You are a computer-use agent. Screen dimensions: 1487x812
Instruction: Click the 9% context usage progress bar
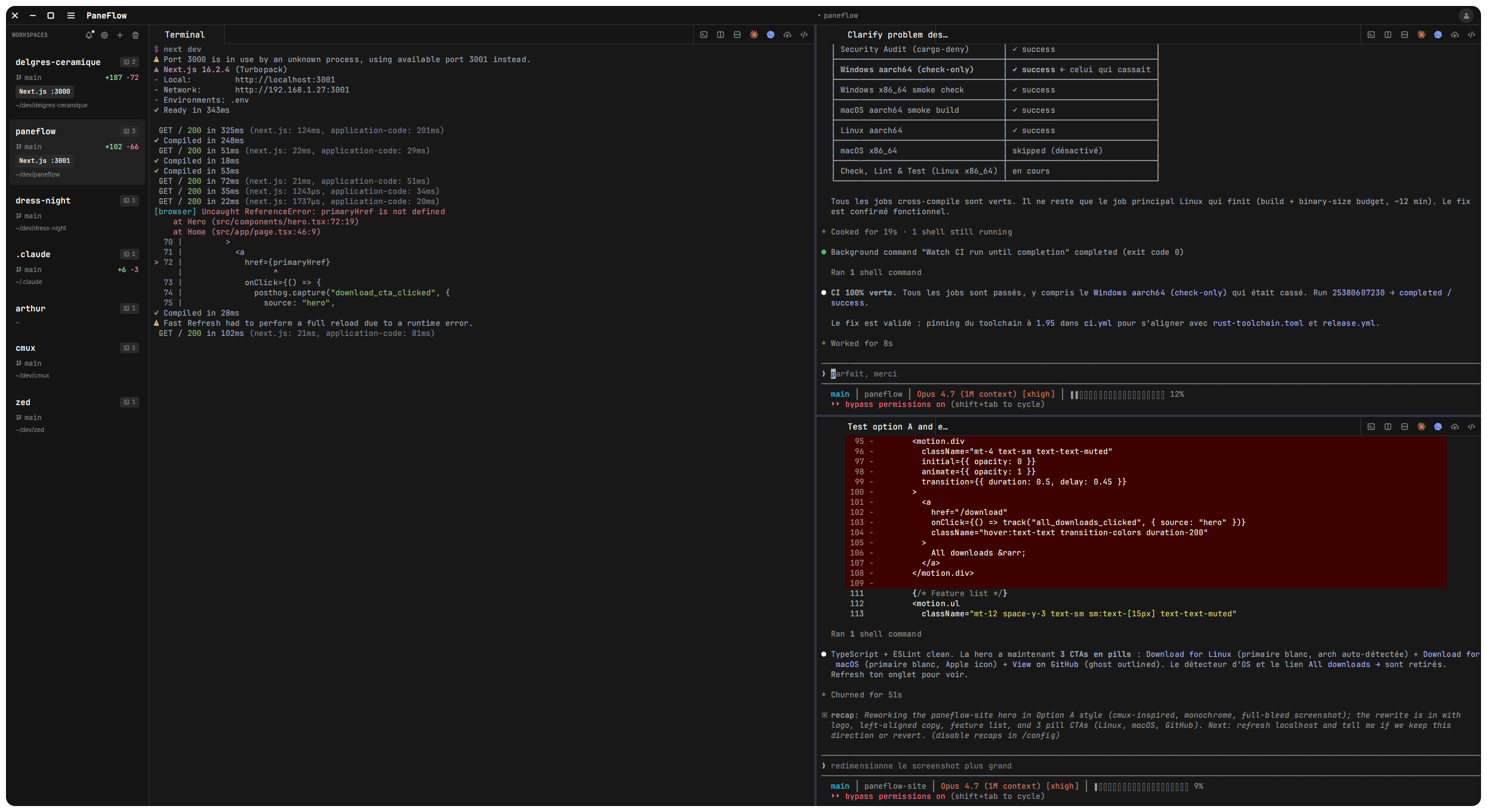point(1141,787)
